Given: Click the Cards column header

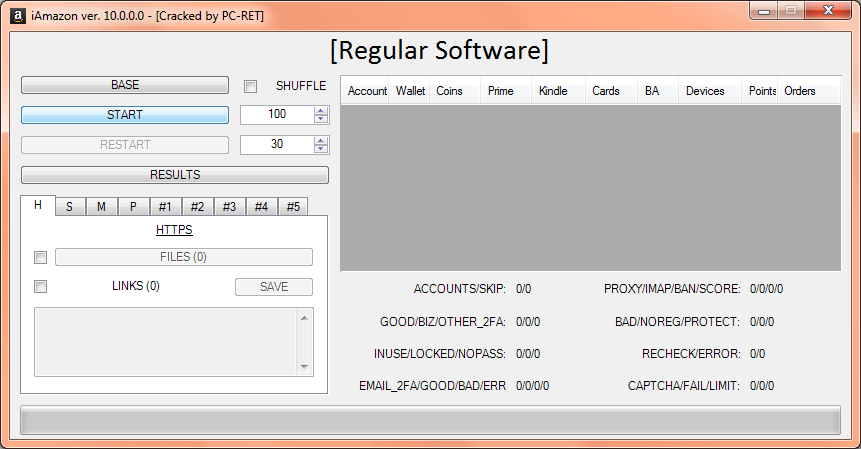Looking at the screenshot, I should tap(611, 91).
